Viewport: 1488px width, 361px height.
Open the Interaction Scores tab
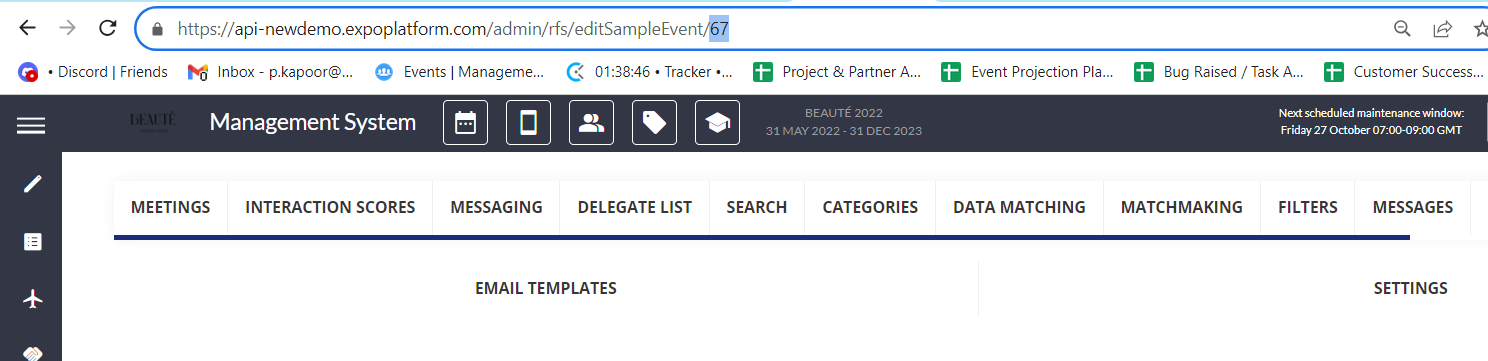tap(330, 208)
